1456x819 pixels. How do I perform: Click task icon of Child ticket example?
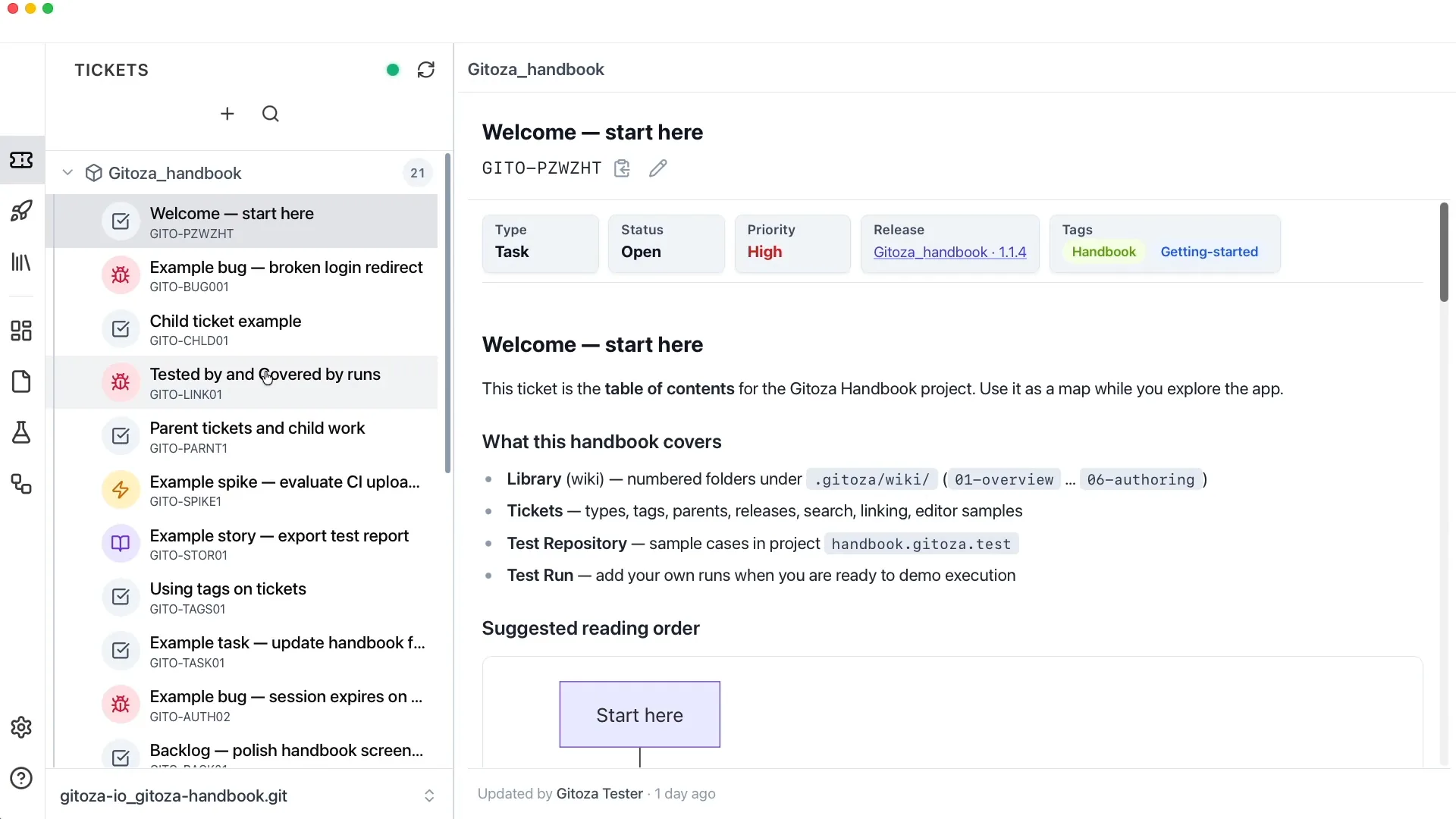click(121, 329)
